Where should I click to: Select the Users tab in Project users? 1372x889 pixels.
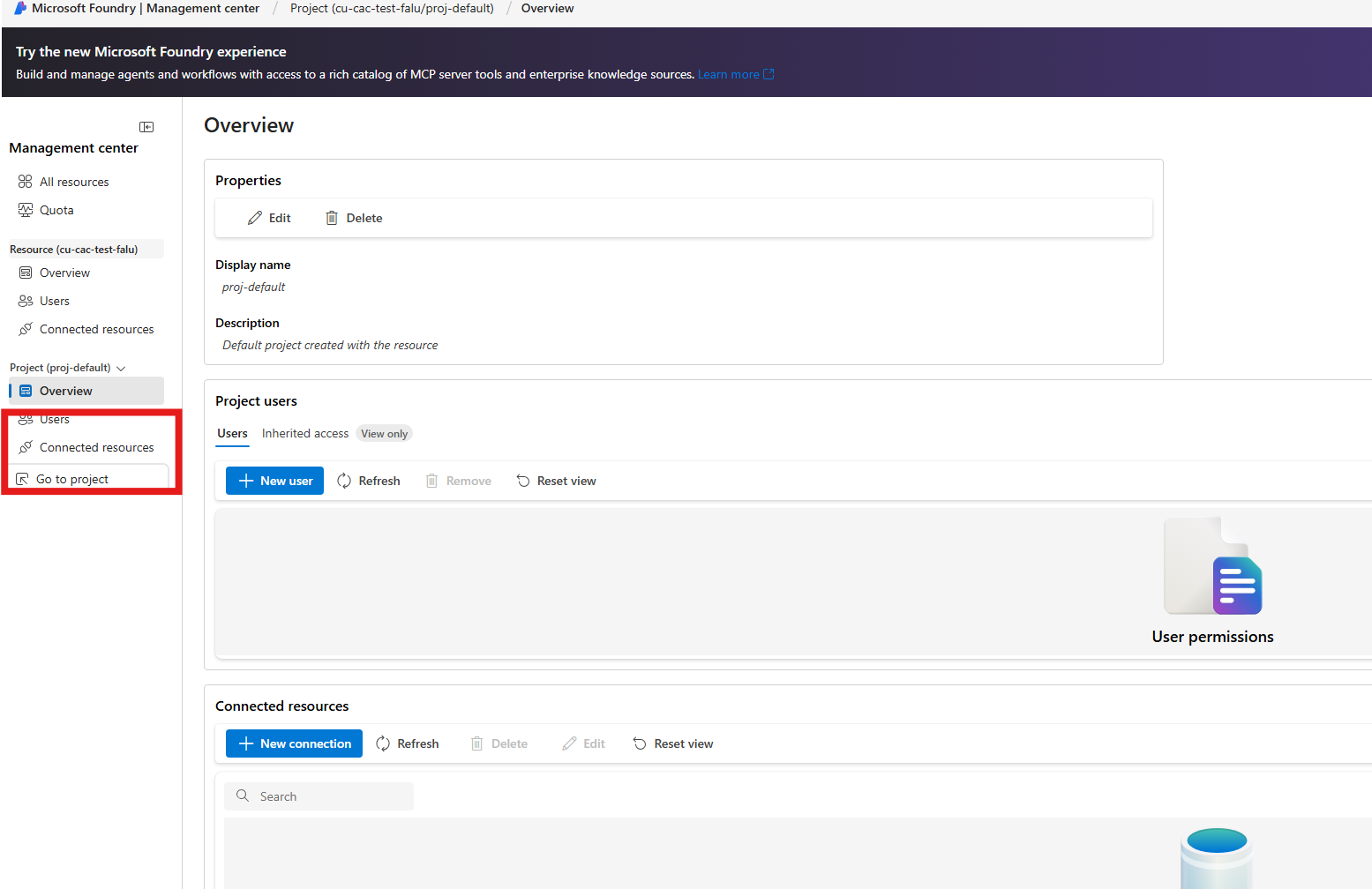[x=232, y=433]
